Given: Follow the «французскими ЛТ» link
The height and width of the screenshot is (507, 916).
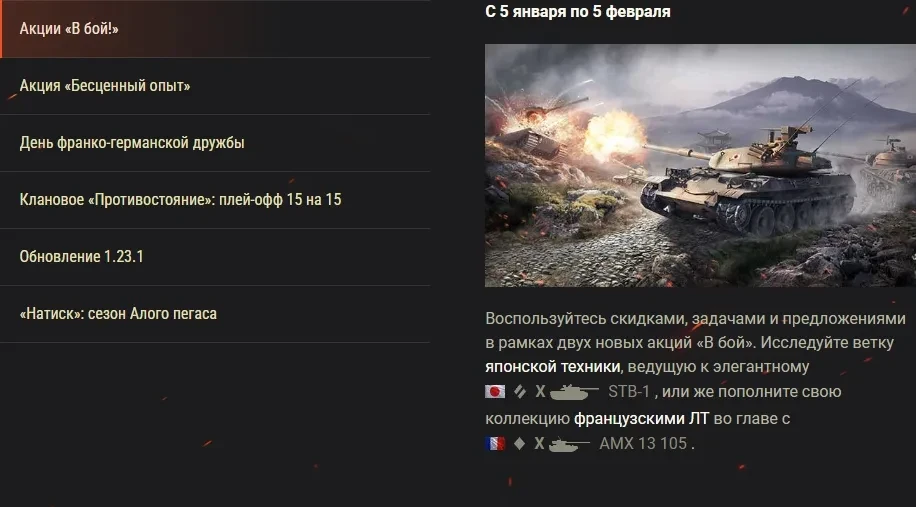Looking at the screenshot, I should [x=641, y=419].
